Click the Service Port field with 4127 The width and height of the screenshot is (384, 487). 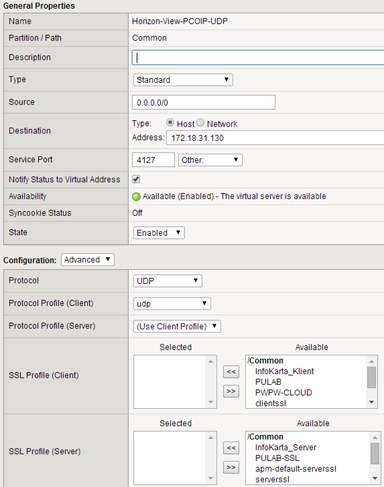(x=153, y=160)
